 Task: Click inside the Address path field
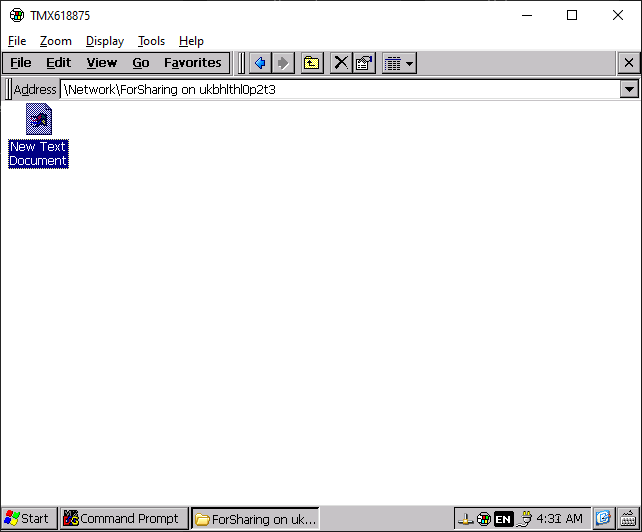[340, 89]
